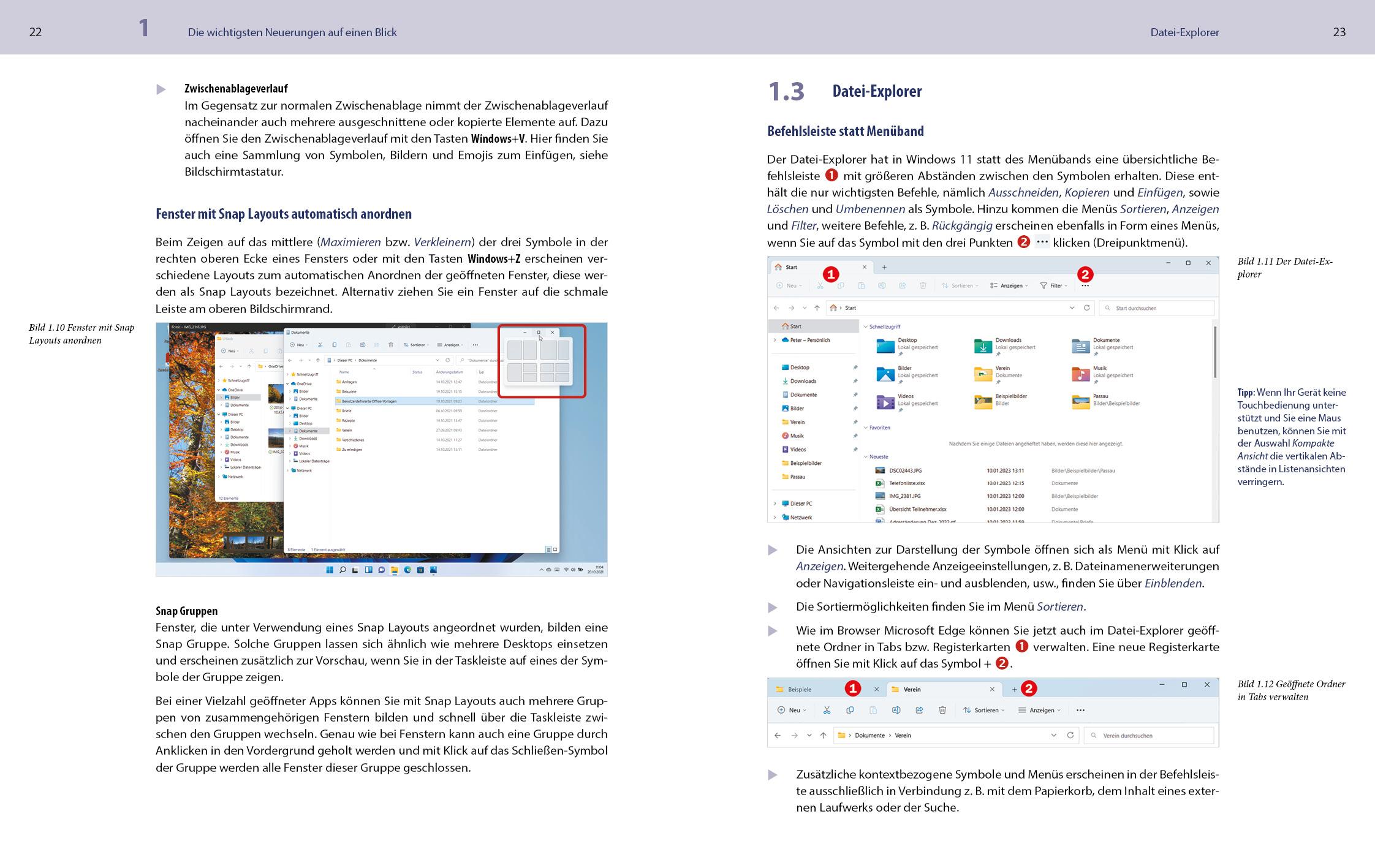Expand the Peter – Persönlich OneDrive entry
Screen dimensions: 1375x868
click(775, 340)
